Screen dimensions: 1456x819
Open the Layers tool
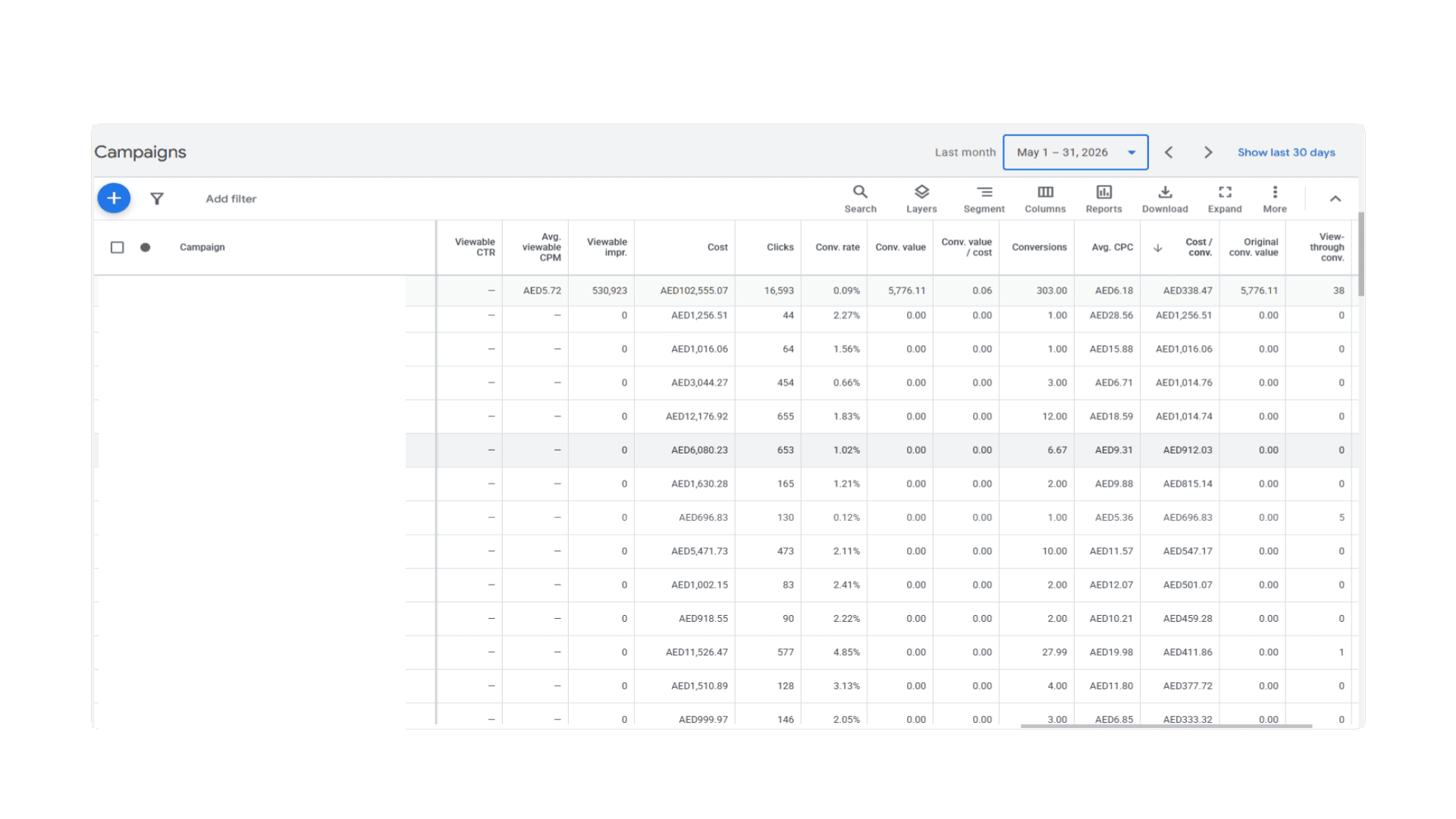[x=921, y=199]
